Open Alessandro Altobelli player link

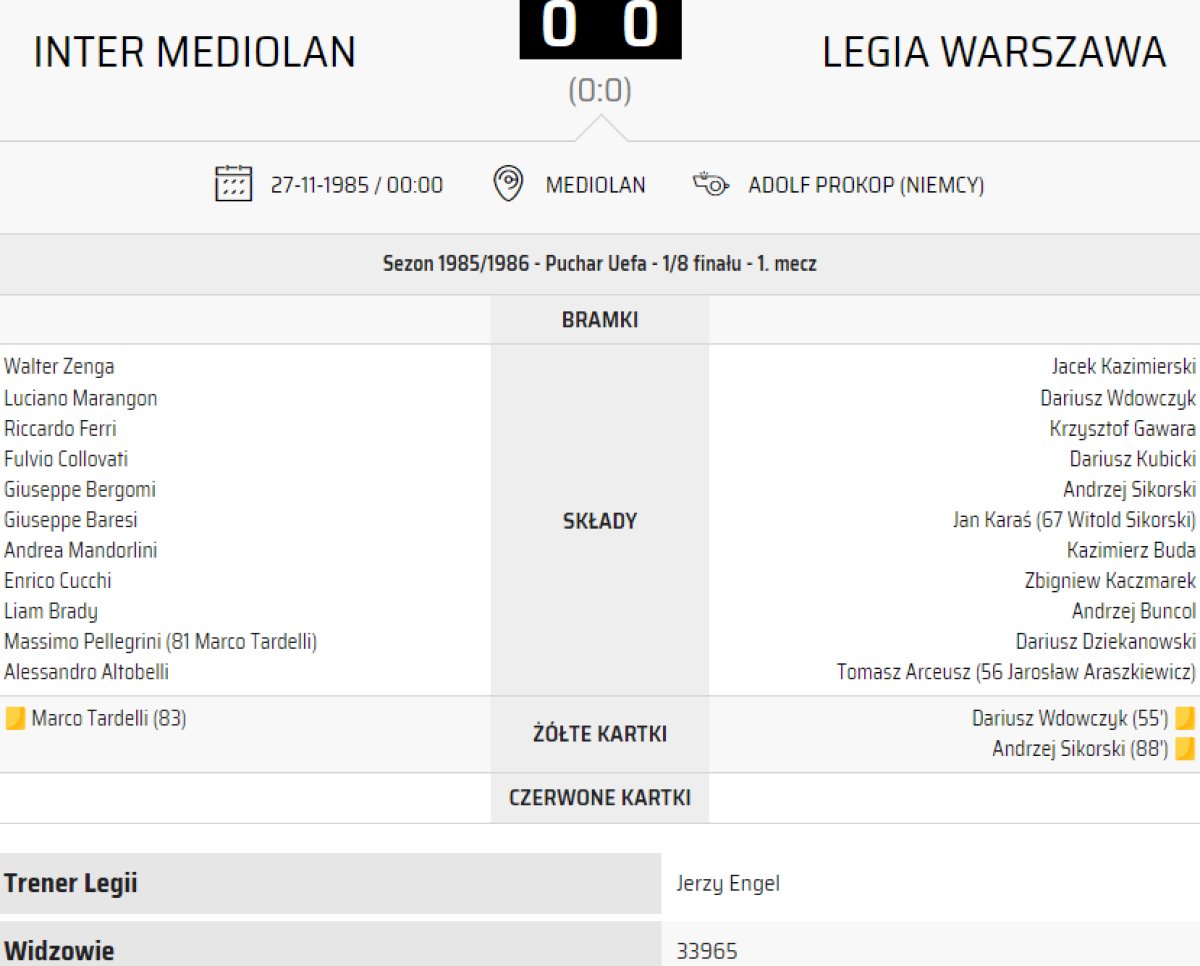coord(86,672)
